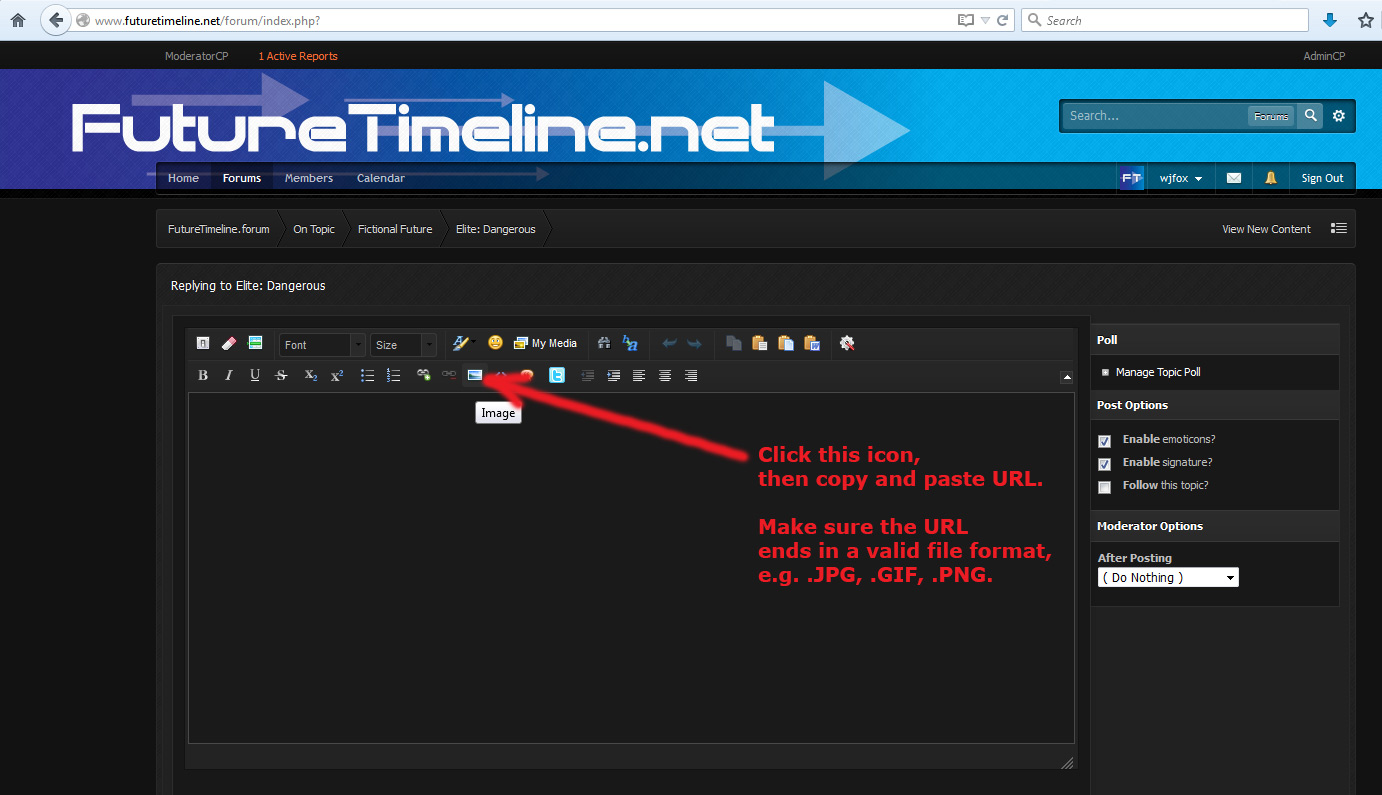Apply Superscript formatting

[x=337, y=375]
